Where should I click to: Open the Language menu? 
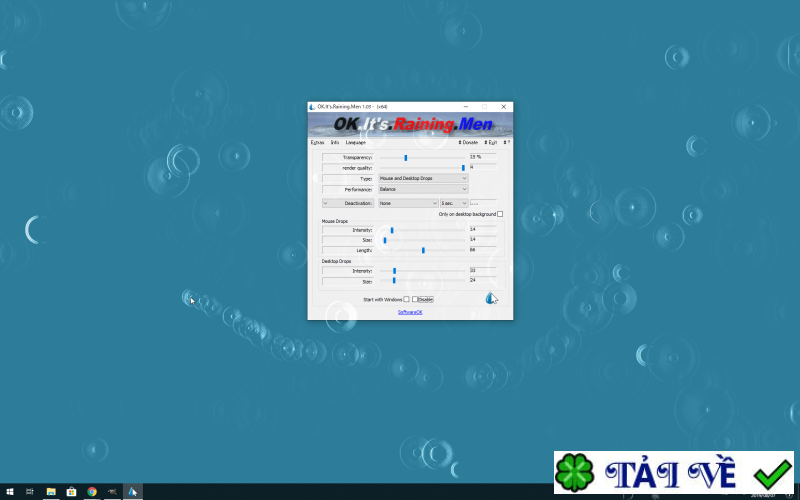[356, 142]
